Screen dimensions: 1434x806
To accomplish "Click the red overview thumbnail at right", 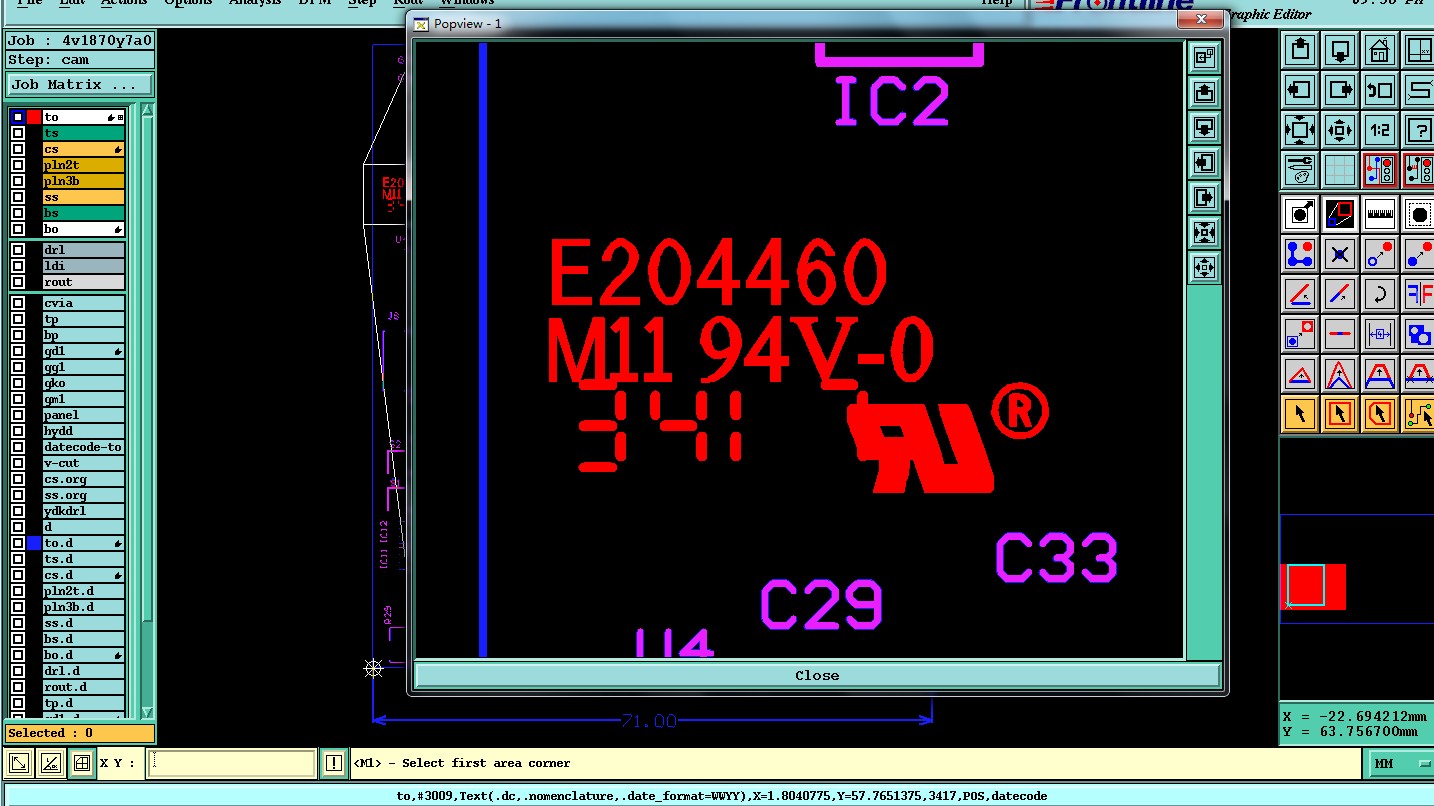I will click(x=1313, y=586).
